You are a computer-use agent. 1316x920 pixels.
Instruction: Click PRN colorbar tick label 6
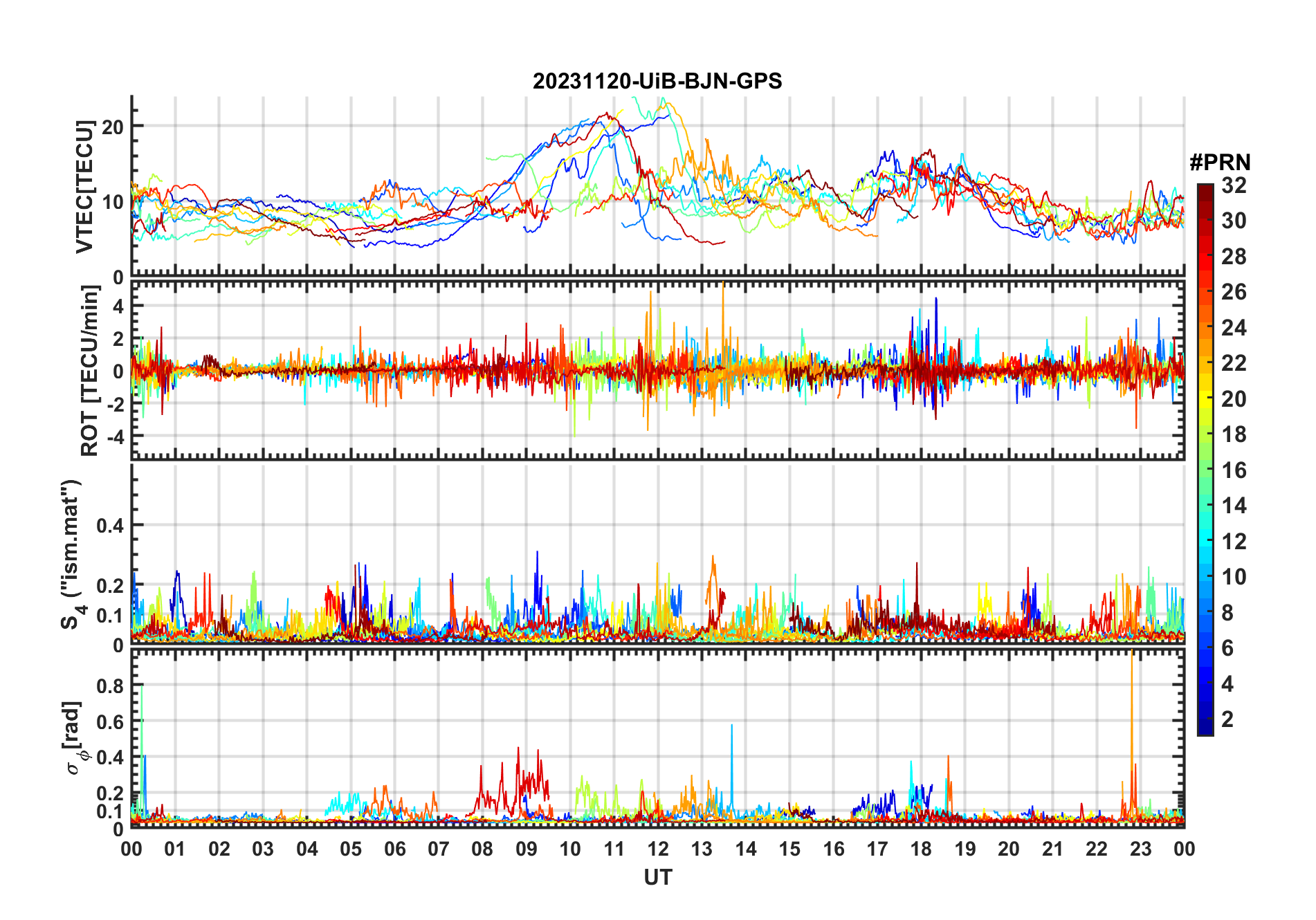(x=1228, y=648)
